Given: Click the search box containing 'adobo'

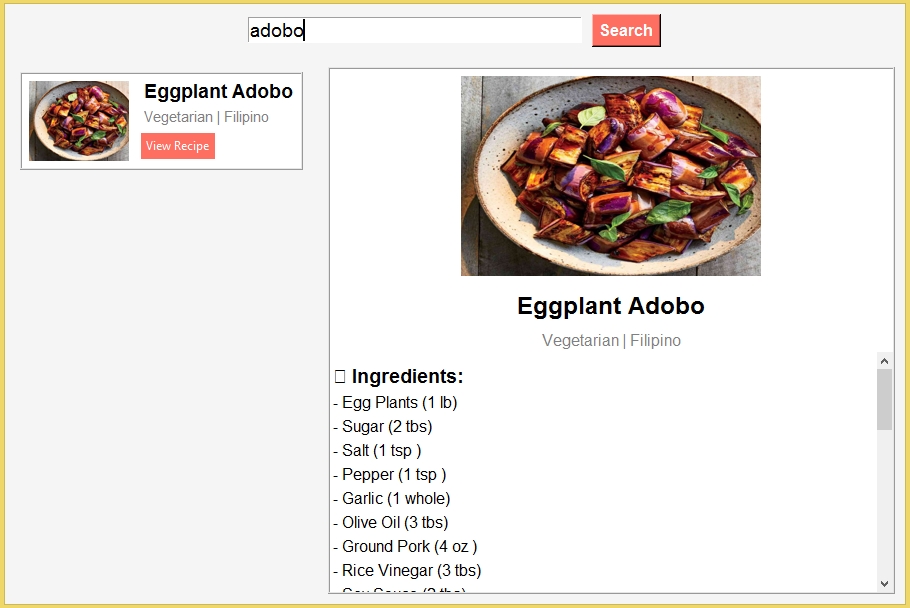Looking at the screenshot, I should [x=414, y=31].
